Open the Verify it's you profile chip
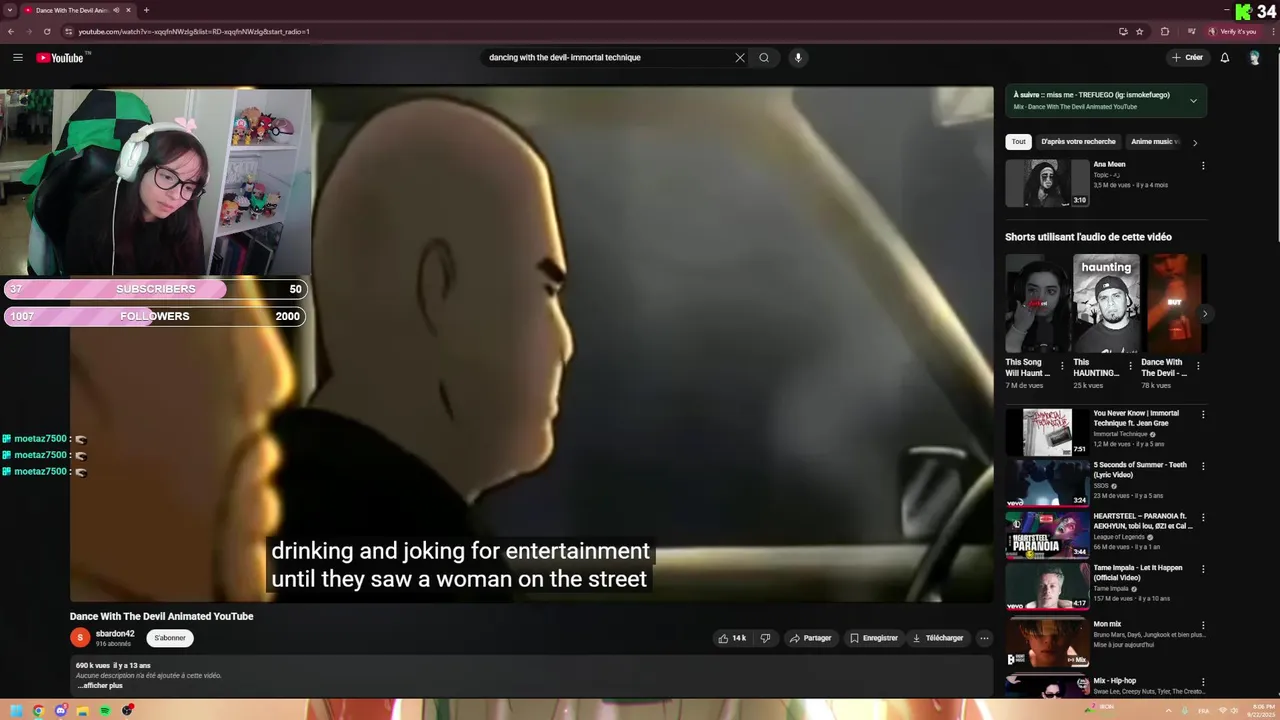Screen dimensions: 1280x720 coord(1232,31)
